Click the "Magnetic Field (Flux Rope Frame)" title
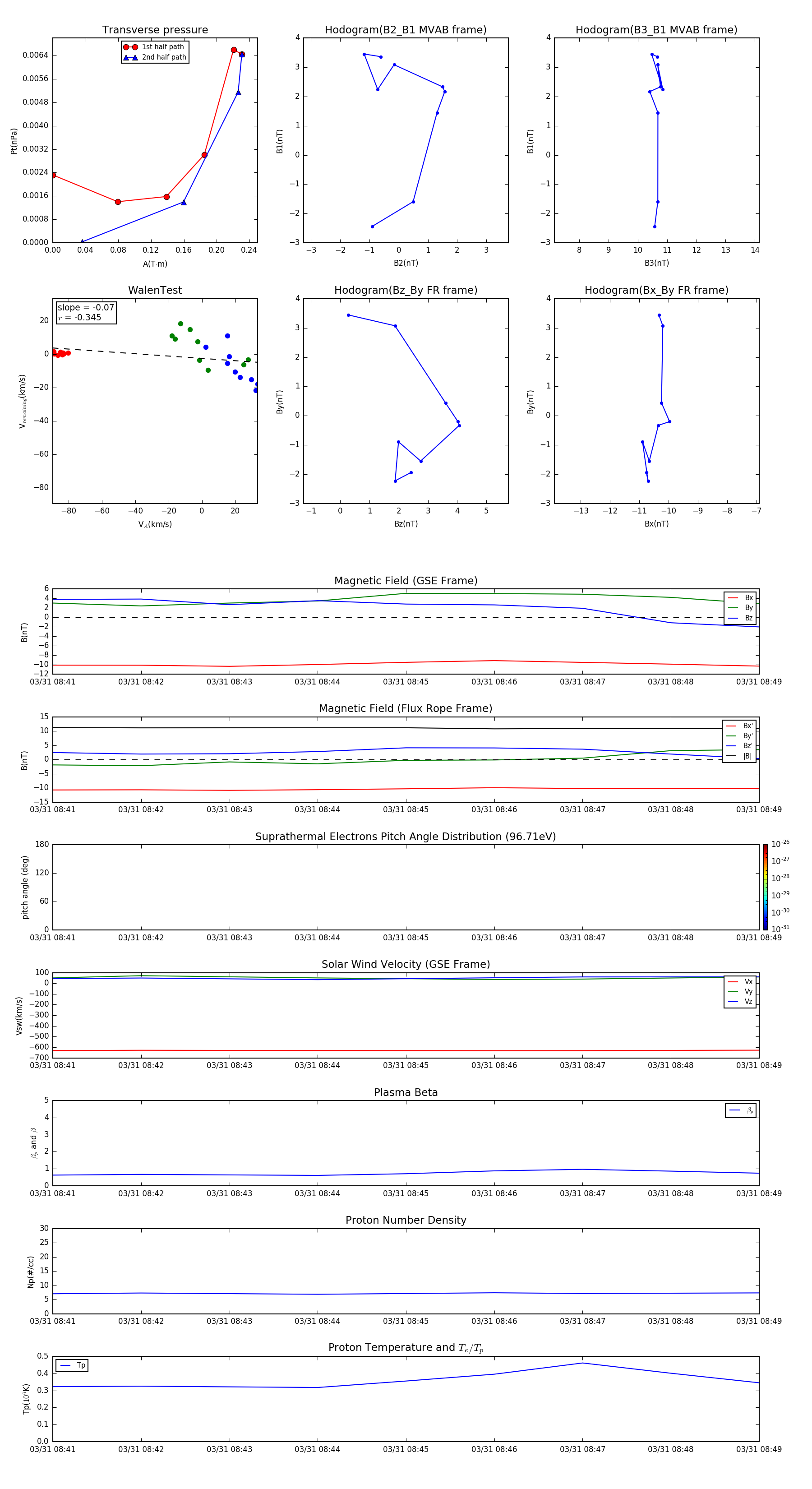Viewport: 812px width, 1489px height. coord(406,709)
